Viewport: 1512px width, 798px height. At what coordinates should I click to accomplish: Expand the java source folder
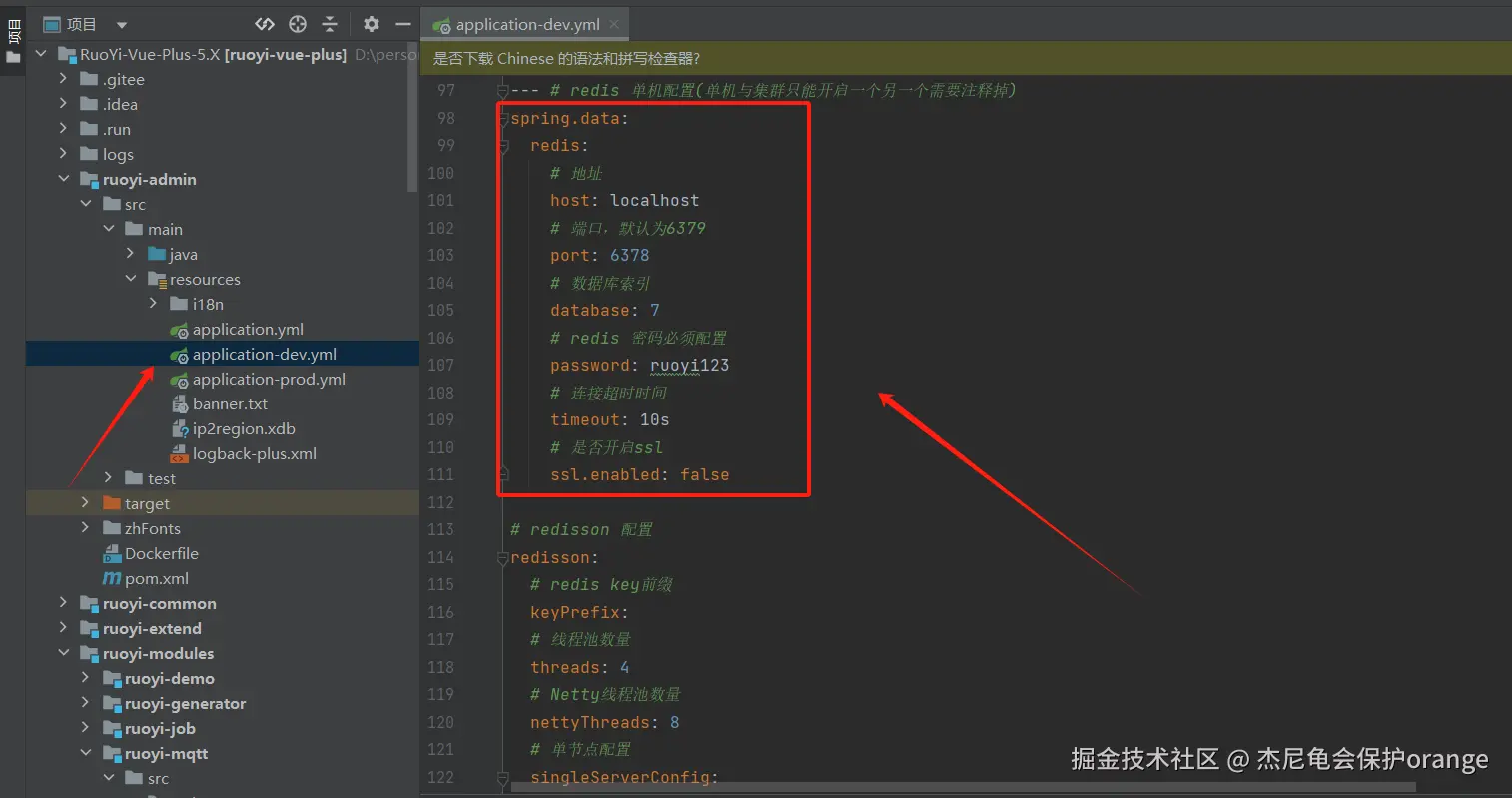click(x=130, y=254)
